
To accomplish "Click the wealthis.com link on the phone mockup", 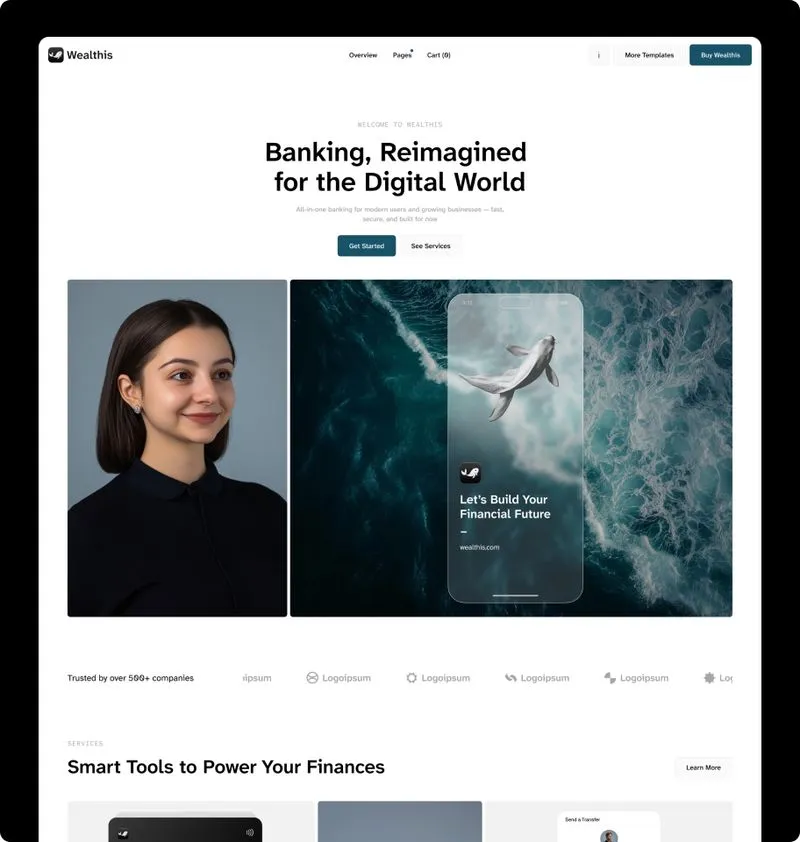I will (479, 547).
